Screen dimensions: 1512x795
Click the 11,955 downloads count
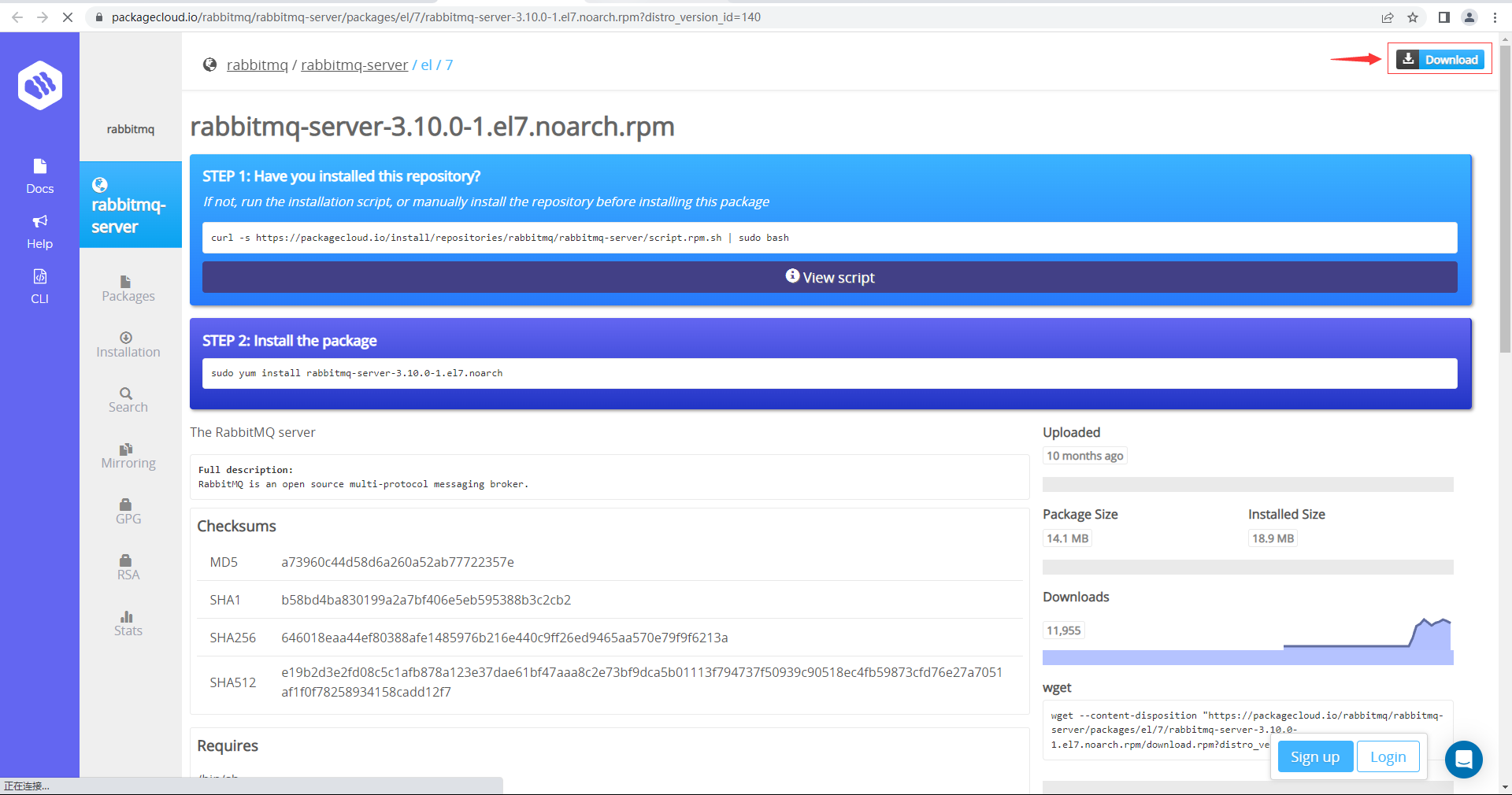pyautogui.click(x=1063, y=630)
